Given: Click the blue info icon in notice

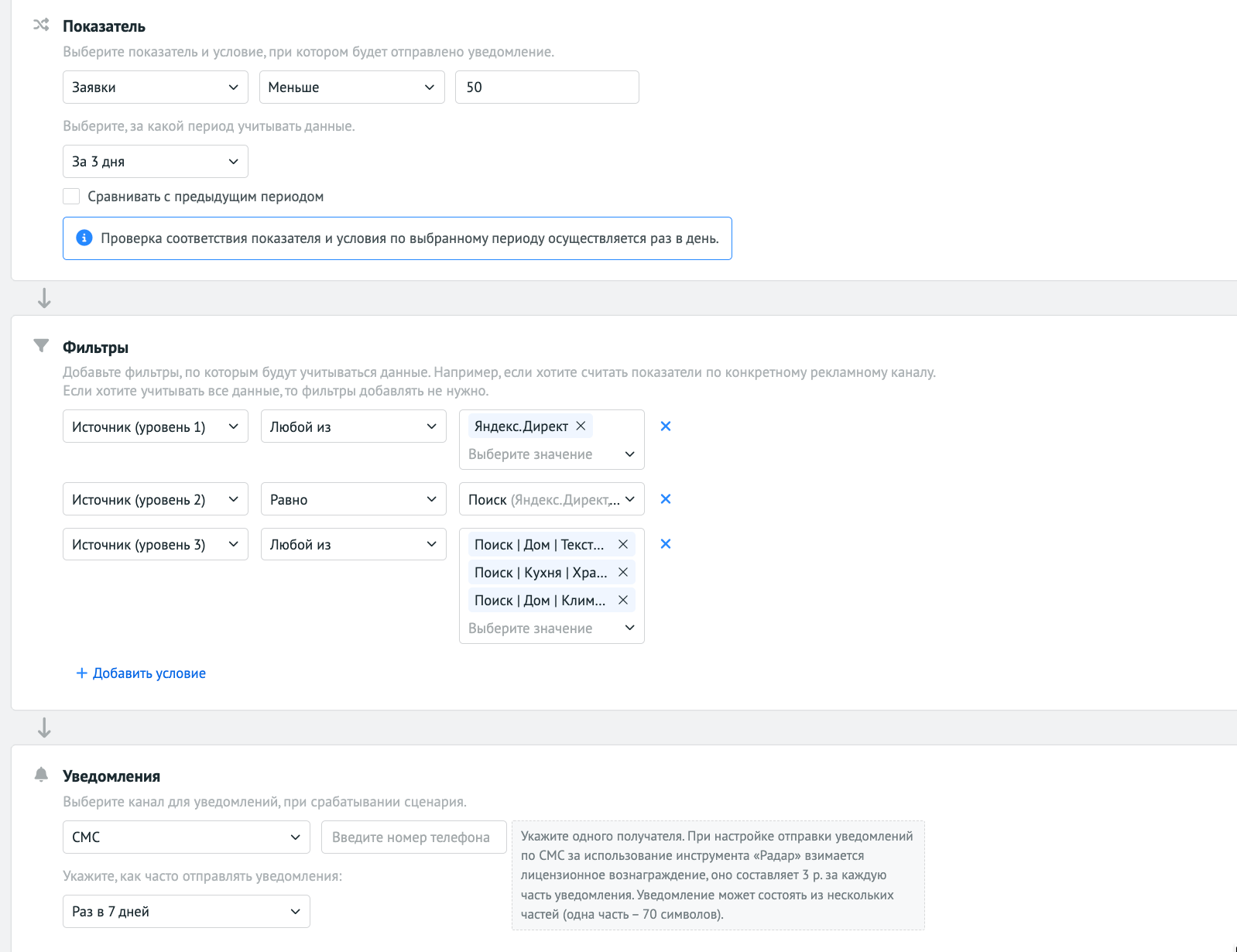Looking at the screenshot, I should [84, 238].
